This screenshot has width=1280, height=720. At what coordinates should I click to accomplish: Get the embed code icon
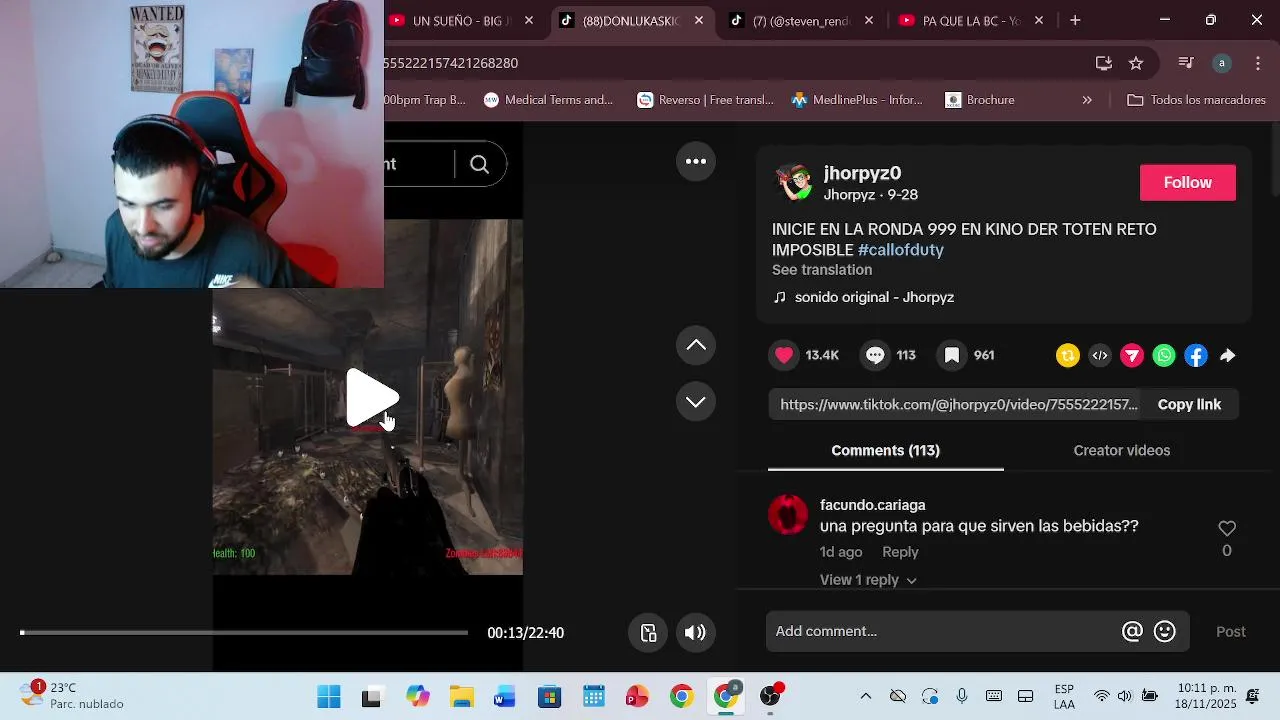pyautogui.click(x=1100, y=355)
